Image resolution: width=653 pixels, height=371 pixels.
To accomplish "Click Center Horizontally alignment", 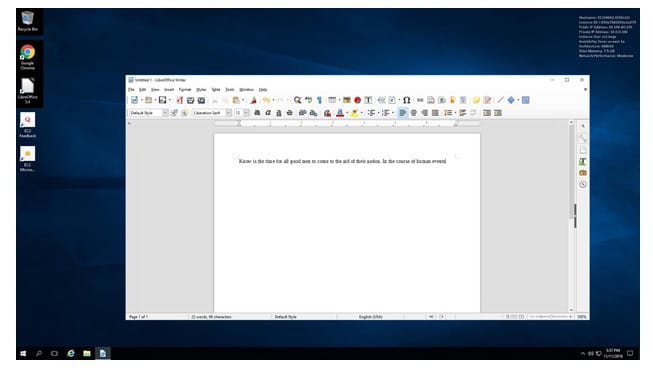I will (414, 113).
